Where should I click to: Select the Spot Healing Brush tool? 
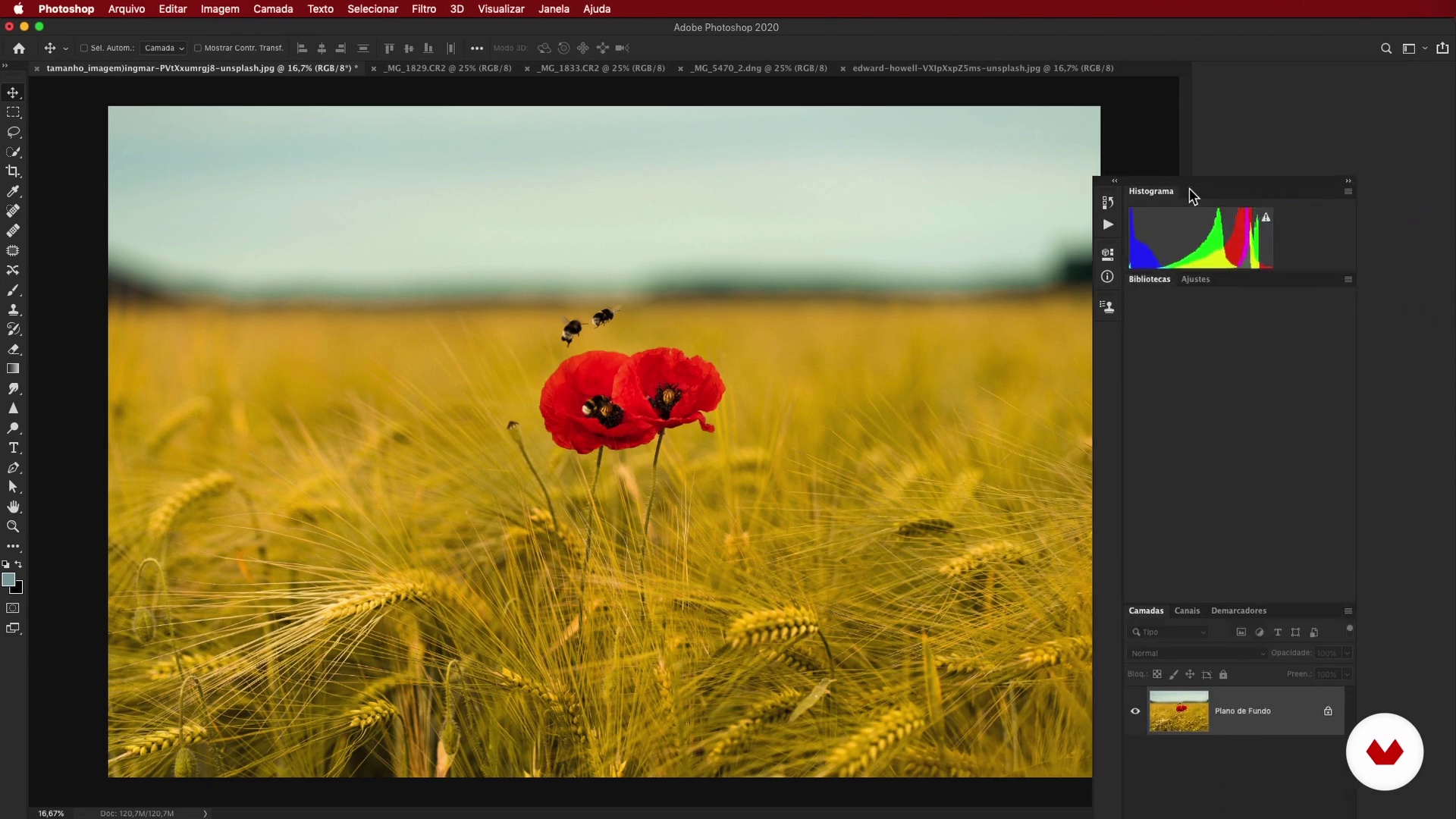[x=13, y=211]
